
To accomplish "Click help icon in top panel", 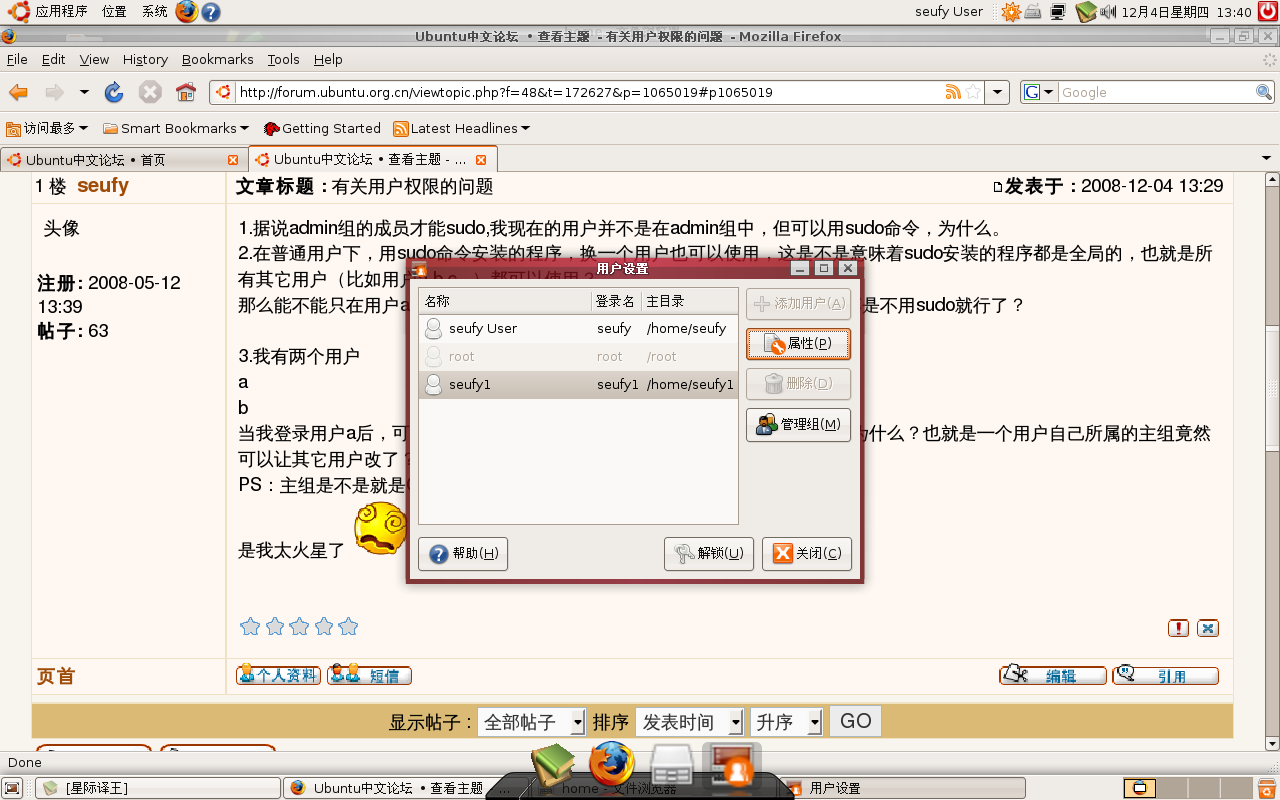I will (211, 12).
